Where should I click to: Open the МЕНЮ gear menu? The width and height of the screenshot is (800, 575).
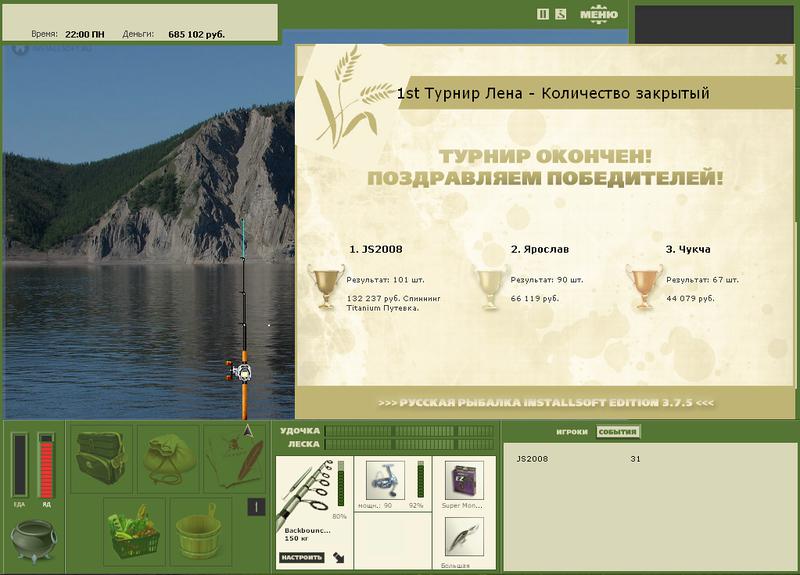(598, 15)
